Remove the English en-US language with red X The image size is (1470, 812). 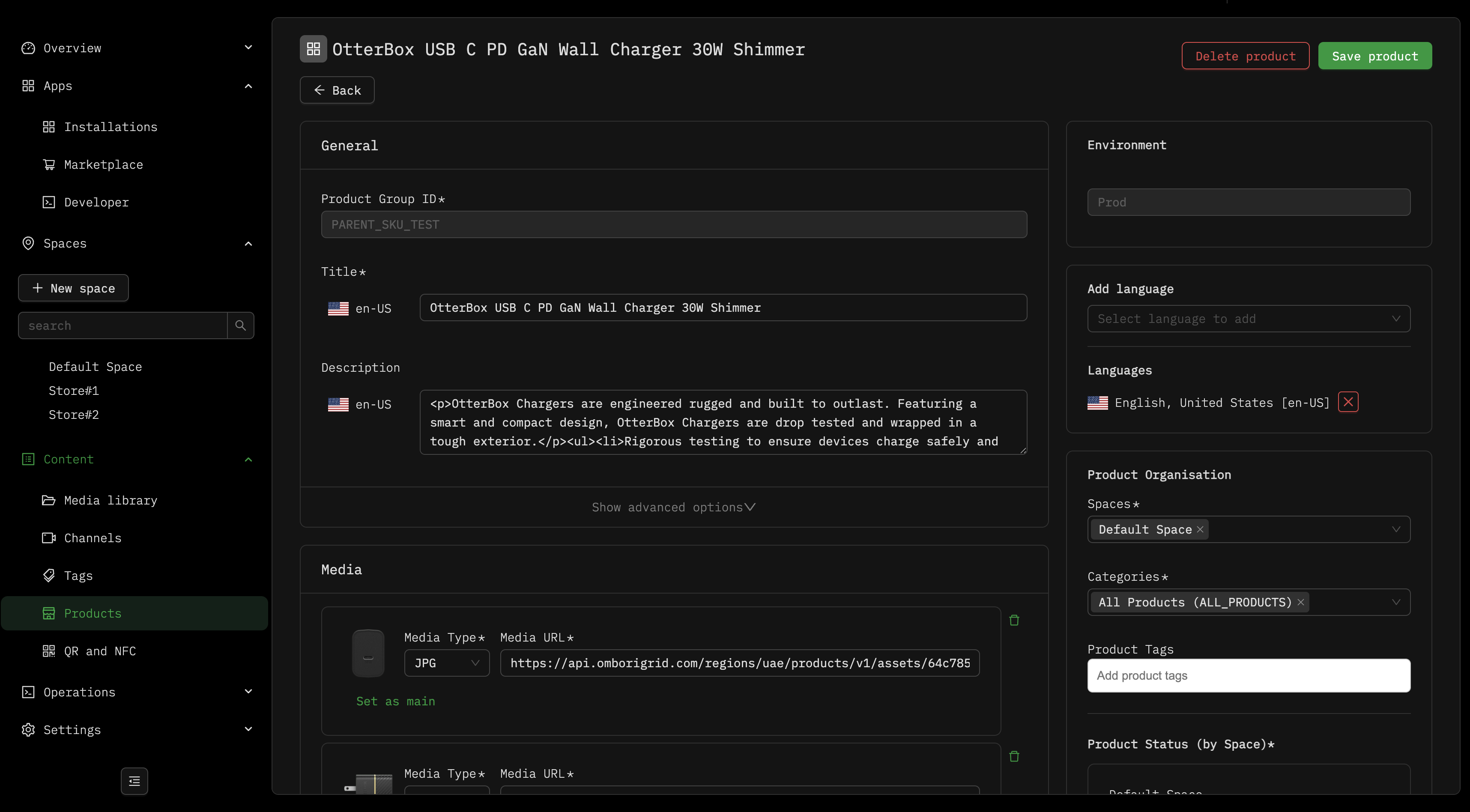(x=1348, y=402)
